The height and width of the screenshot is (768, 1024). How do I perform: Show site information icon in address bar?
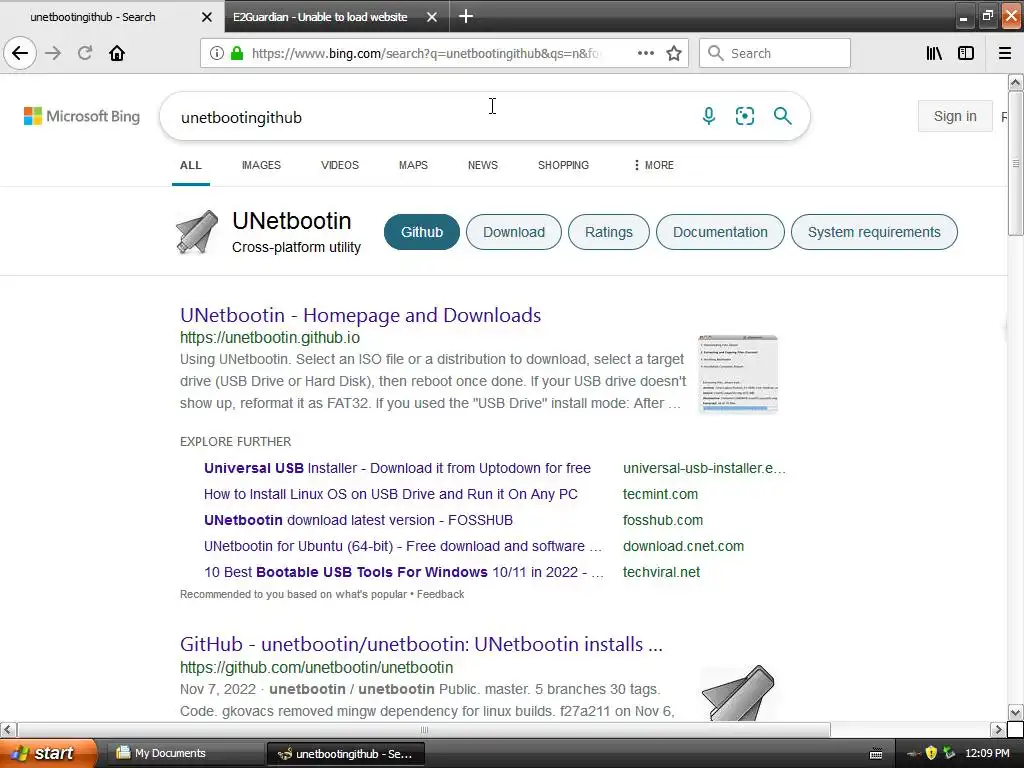[x=216, y=53]
